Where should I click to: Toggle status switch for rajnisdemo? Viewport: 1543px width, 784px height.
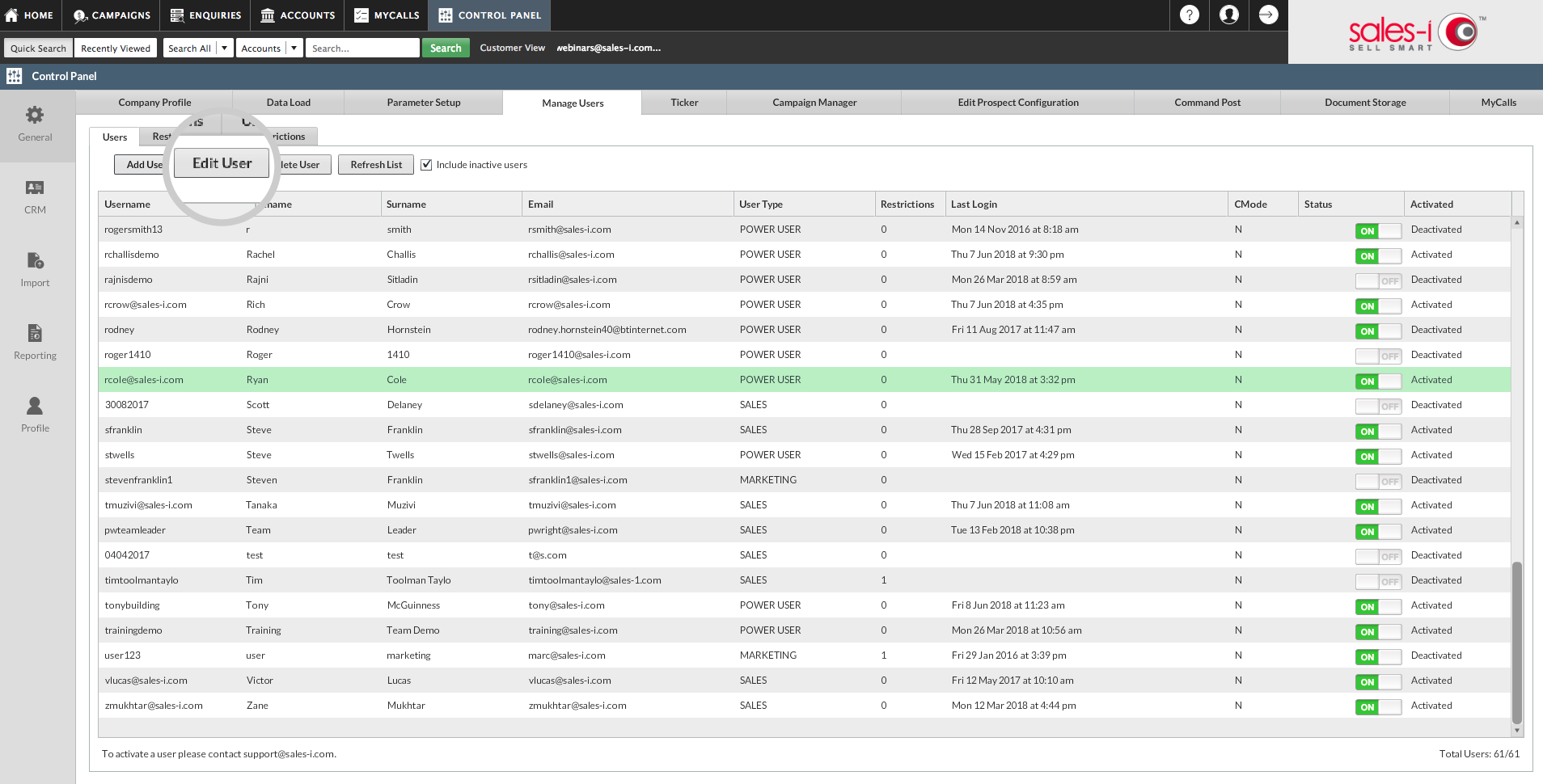(1378, 281)
